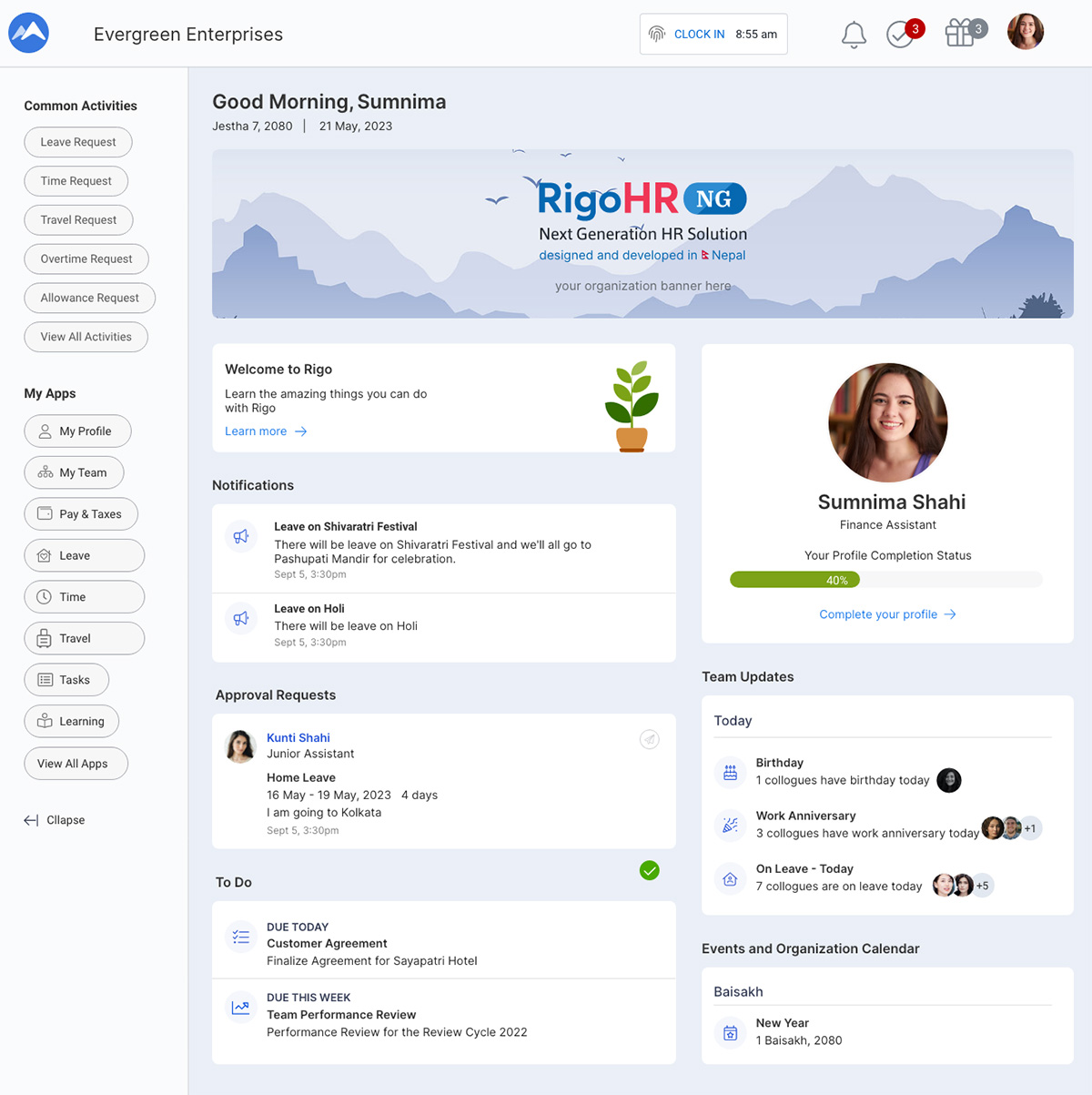Screen dimensions: 1092x1095
Task: Expand the +5 colleagues on leave avatars
Action: click(982, 885)
